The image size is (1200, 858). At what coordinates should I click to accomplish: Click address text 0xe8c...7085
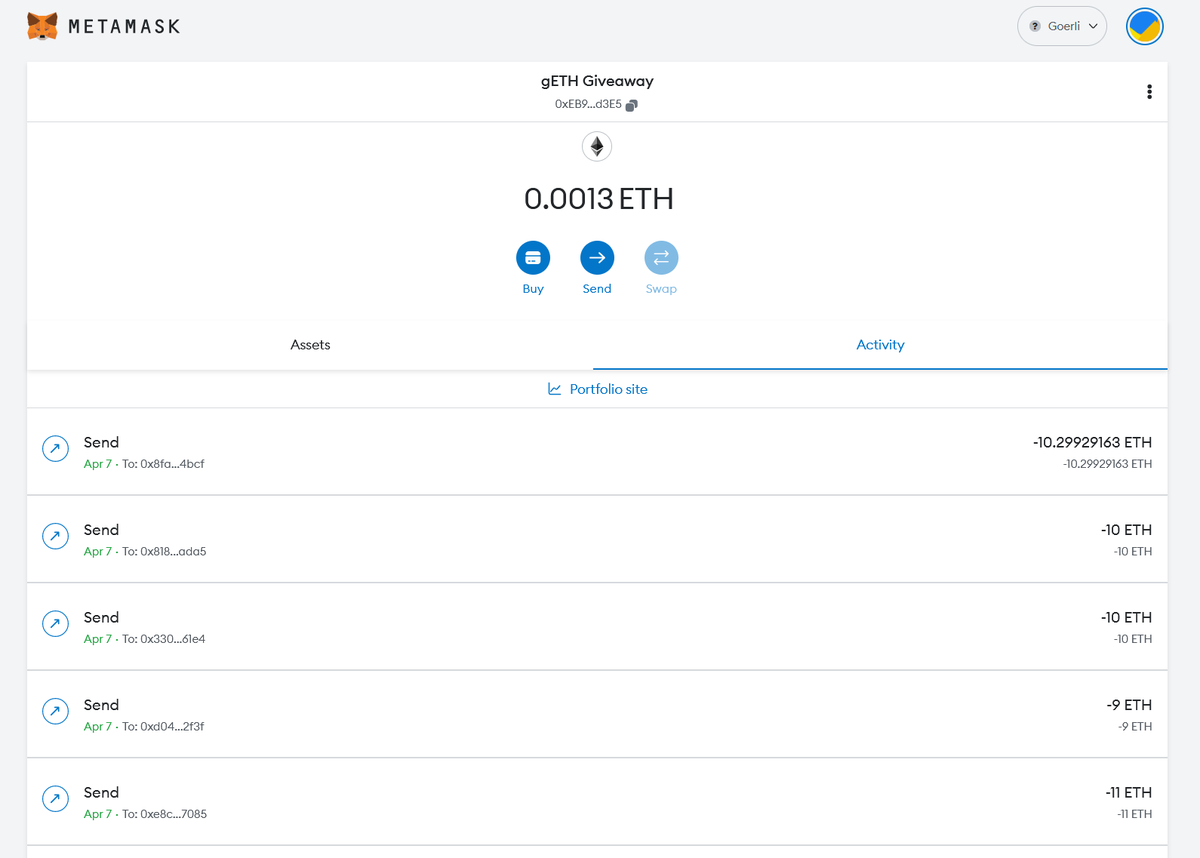(x=174, y=814)
